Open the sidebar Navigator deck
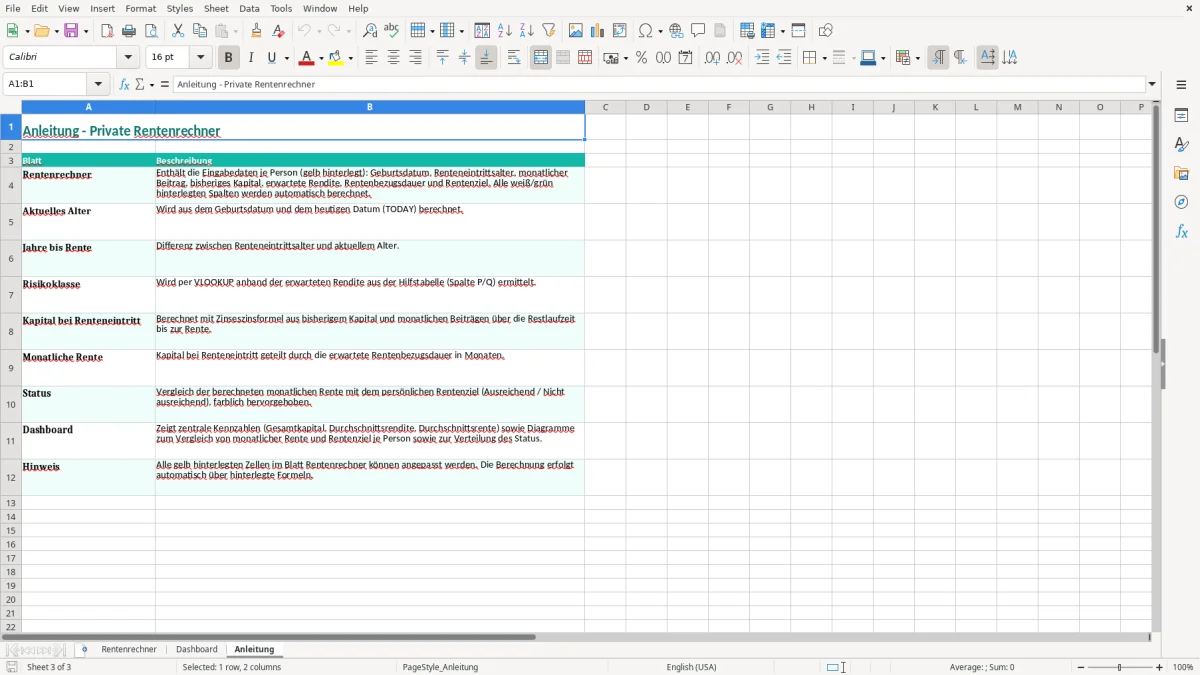1200x675 pixels. coord(1181,203)
